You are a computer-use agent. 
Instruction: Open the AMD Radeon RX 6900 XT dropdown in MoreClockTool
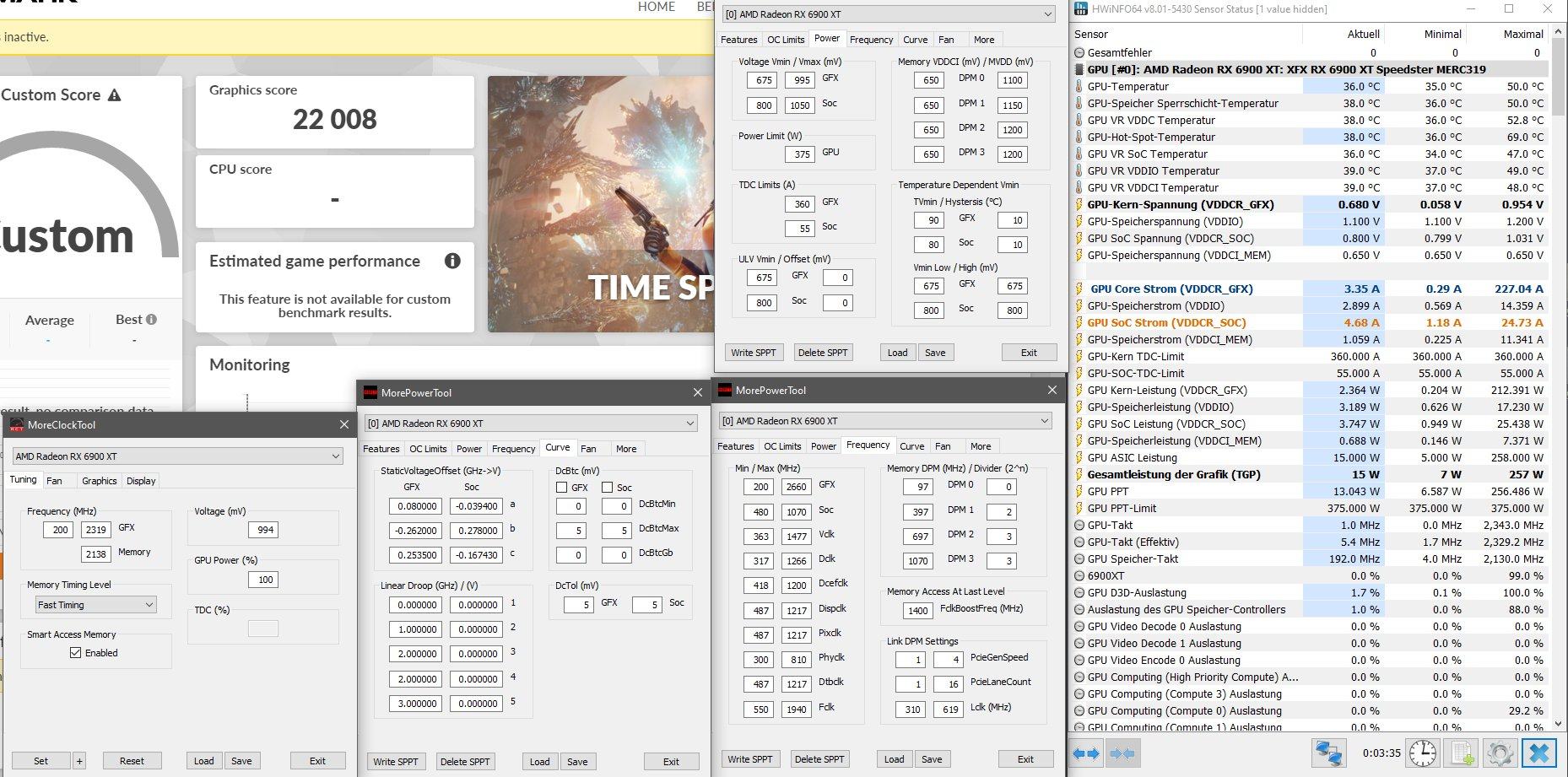point(178,456)
